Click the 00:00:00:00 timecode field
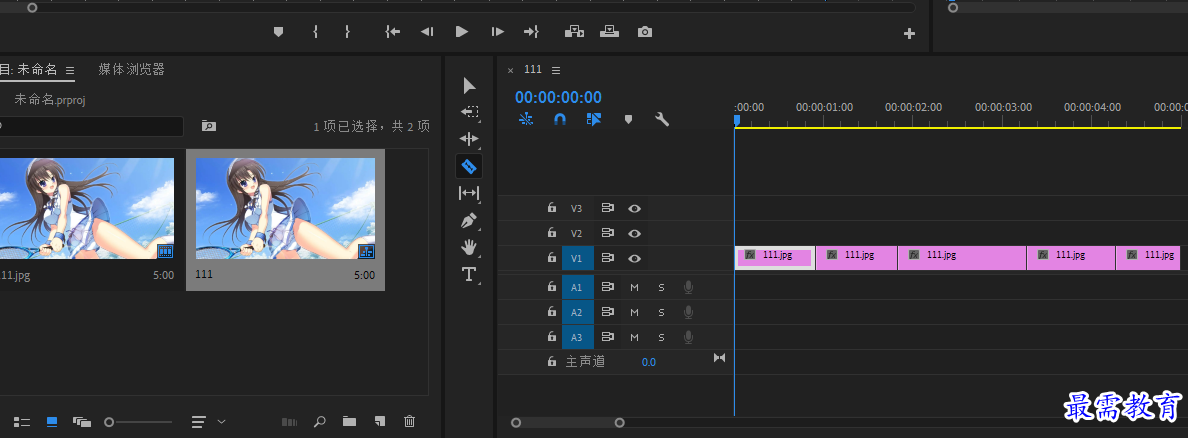This screenshot has width=1188, height=438. click(558, 97)
